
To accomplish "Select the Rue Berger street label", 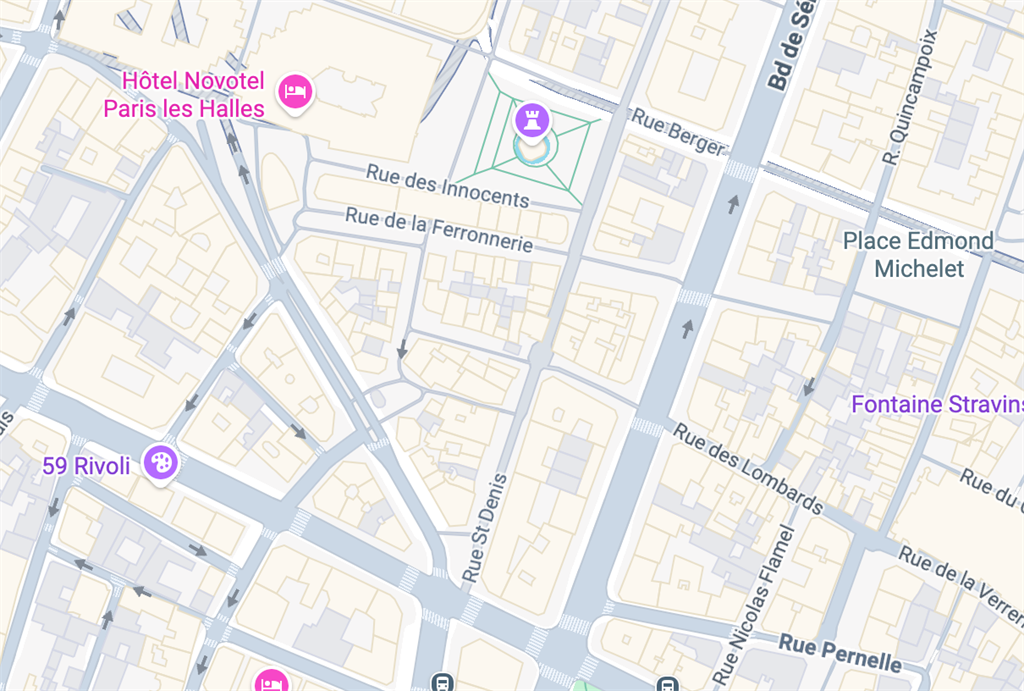I will (679, 133).
